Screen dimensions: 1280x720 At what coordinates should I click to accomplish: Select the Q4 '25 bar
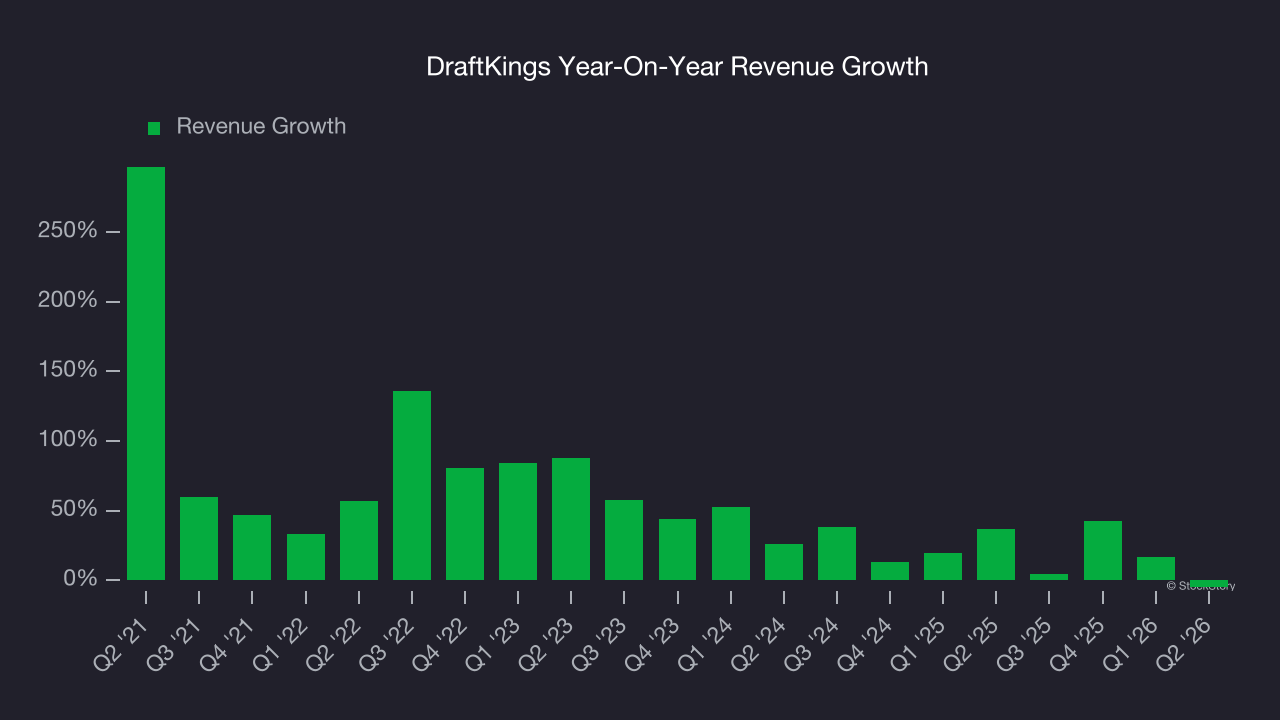point(1103,550)
